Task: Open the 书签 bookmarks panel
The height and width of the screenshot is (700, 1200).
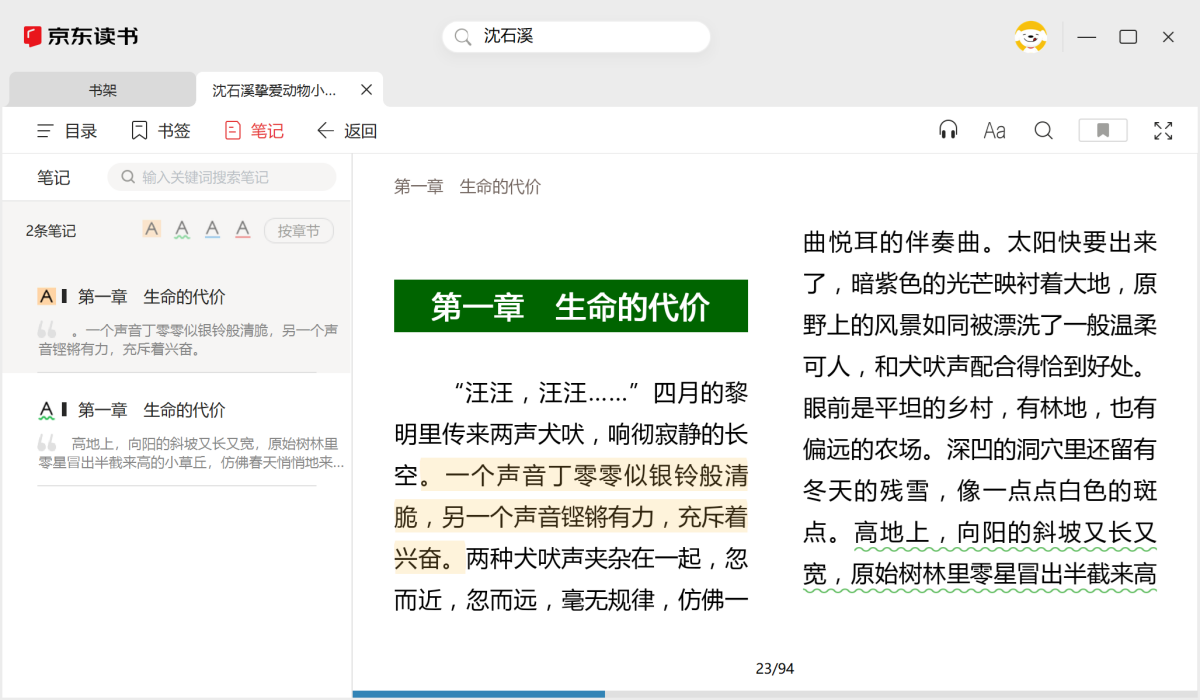Action: pos(160,131)
